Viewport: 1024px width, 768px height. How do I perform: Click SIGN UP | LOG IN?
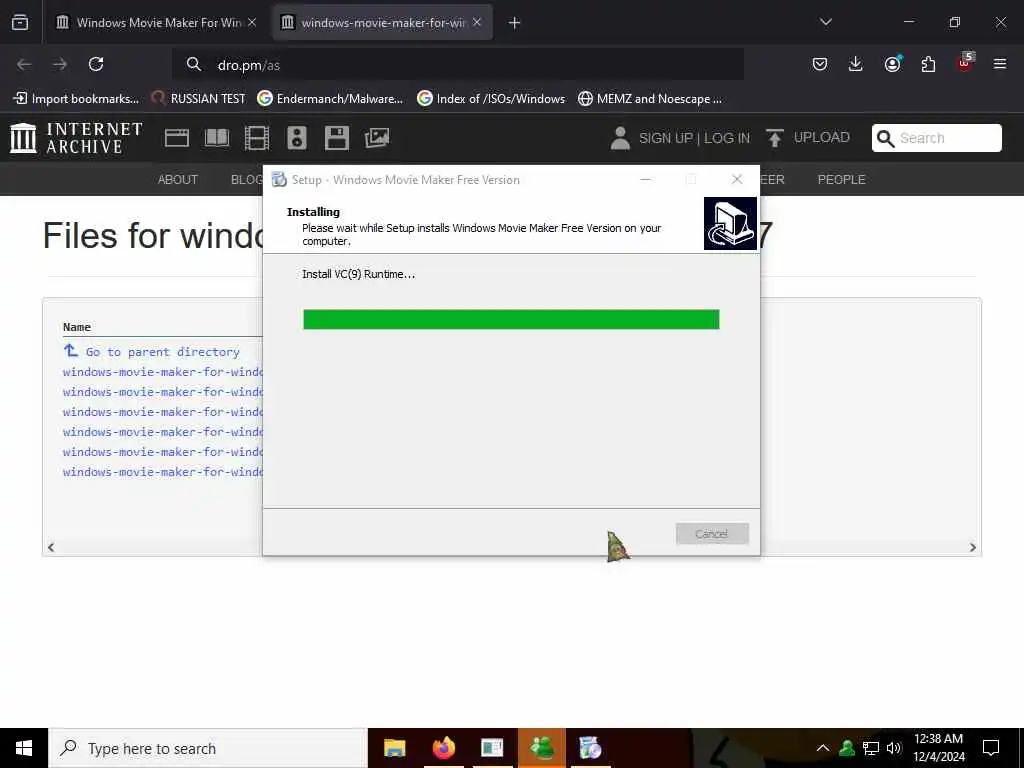pyautogui.click(x=680, y=138)
